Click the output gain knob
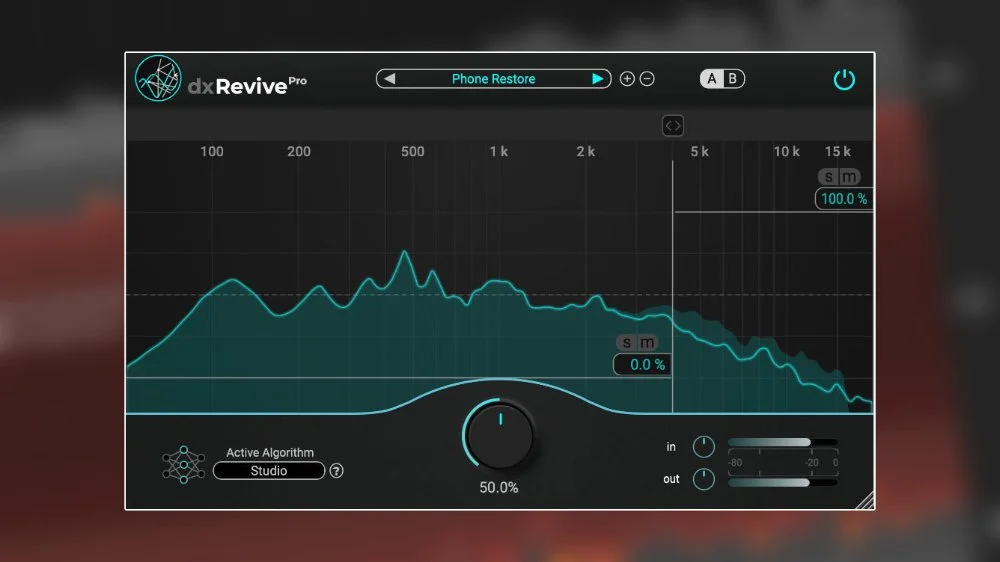 tap(703, 479)
